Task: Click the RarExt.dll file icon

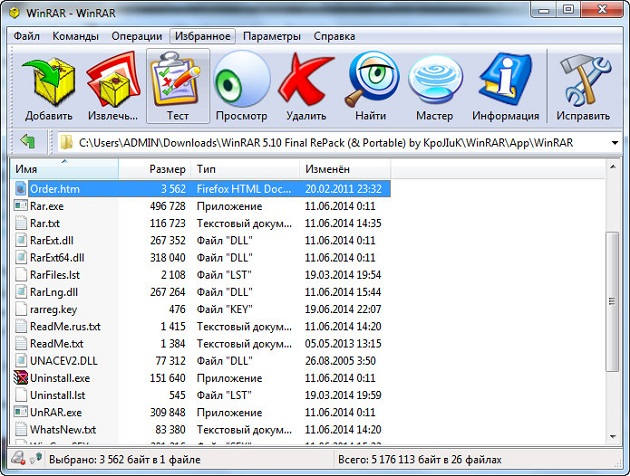Action: [20, 240]
